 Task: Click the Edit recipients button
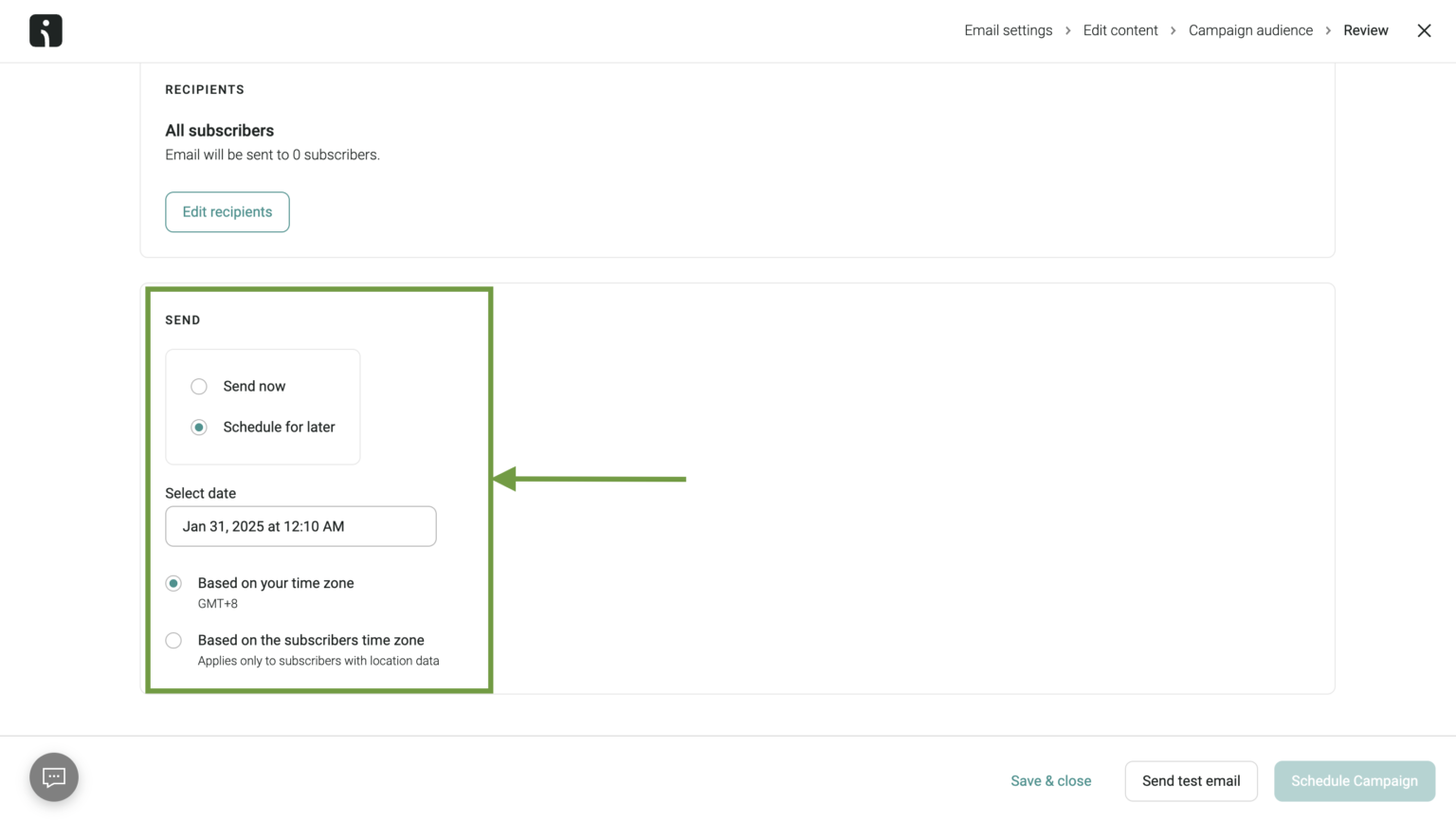[227, 211]
